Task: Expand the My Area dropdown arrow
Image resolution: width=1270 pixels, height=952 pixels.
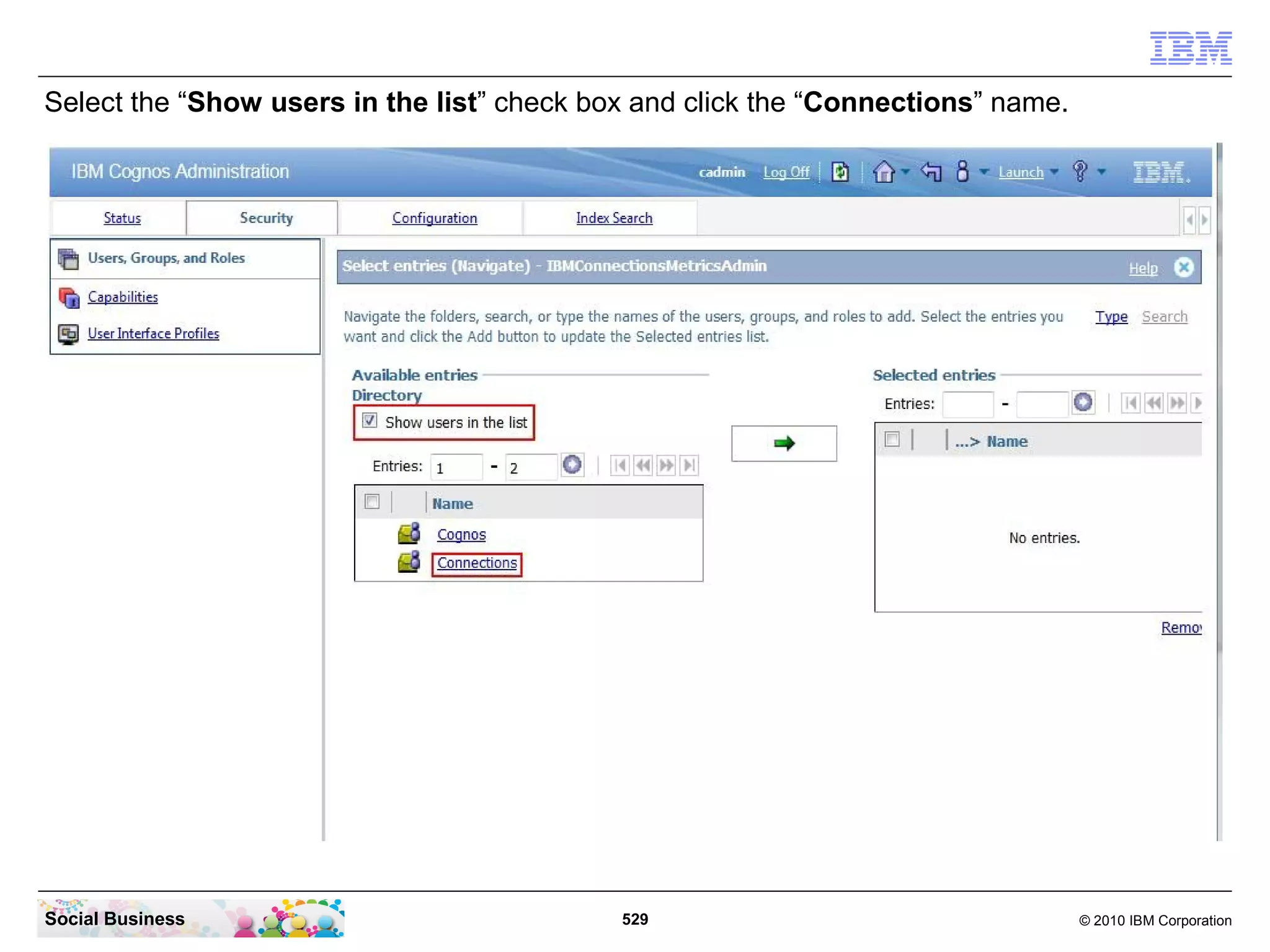Action: point(984,172)
